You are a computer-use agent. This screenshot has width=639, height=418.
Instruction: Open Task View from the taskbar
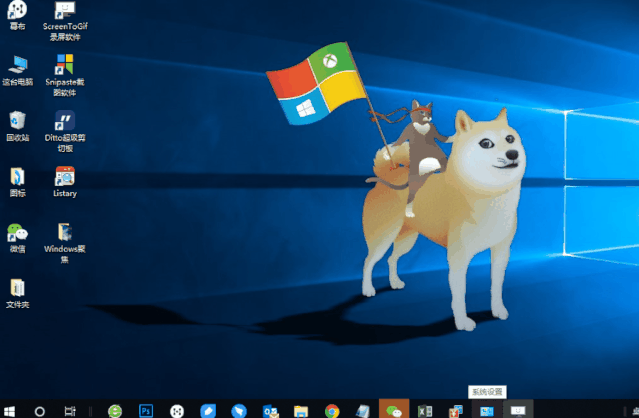[70, 411]
